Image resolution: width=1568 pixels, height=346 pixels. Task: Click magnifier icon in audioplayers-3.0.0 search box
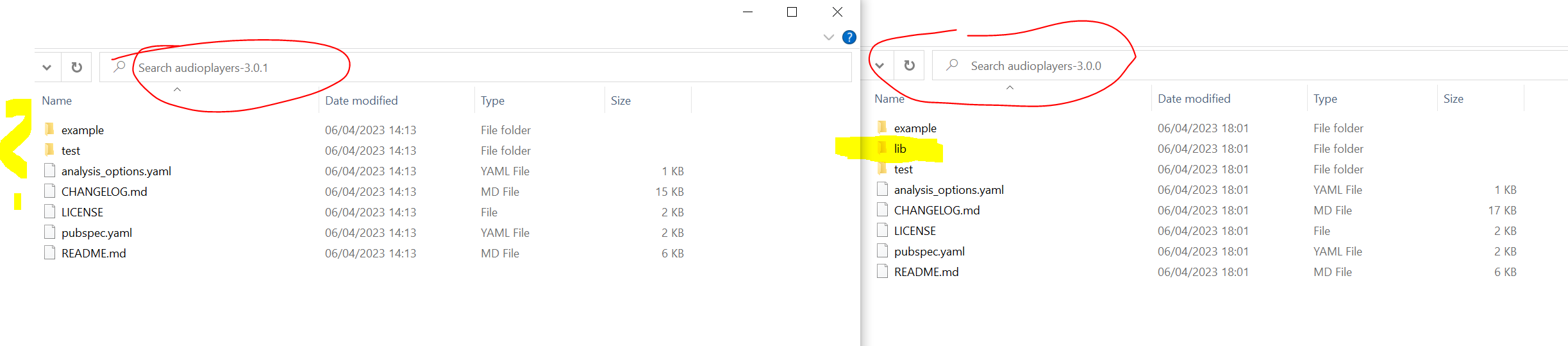pos(952,65)
